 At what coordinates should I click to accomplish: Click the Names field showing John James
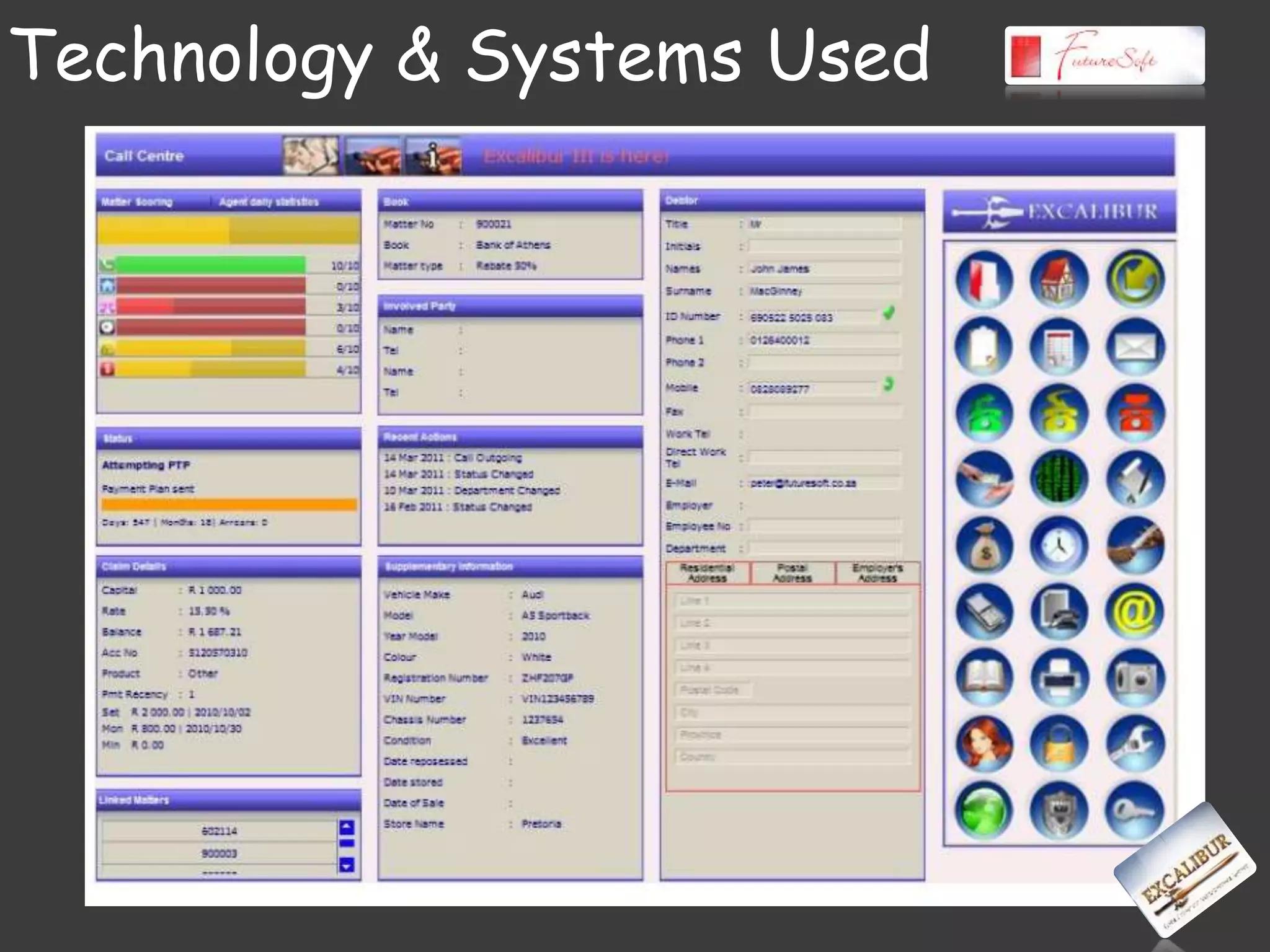pyautogui.click(x=825, y=269)
